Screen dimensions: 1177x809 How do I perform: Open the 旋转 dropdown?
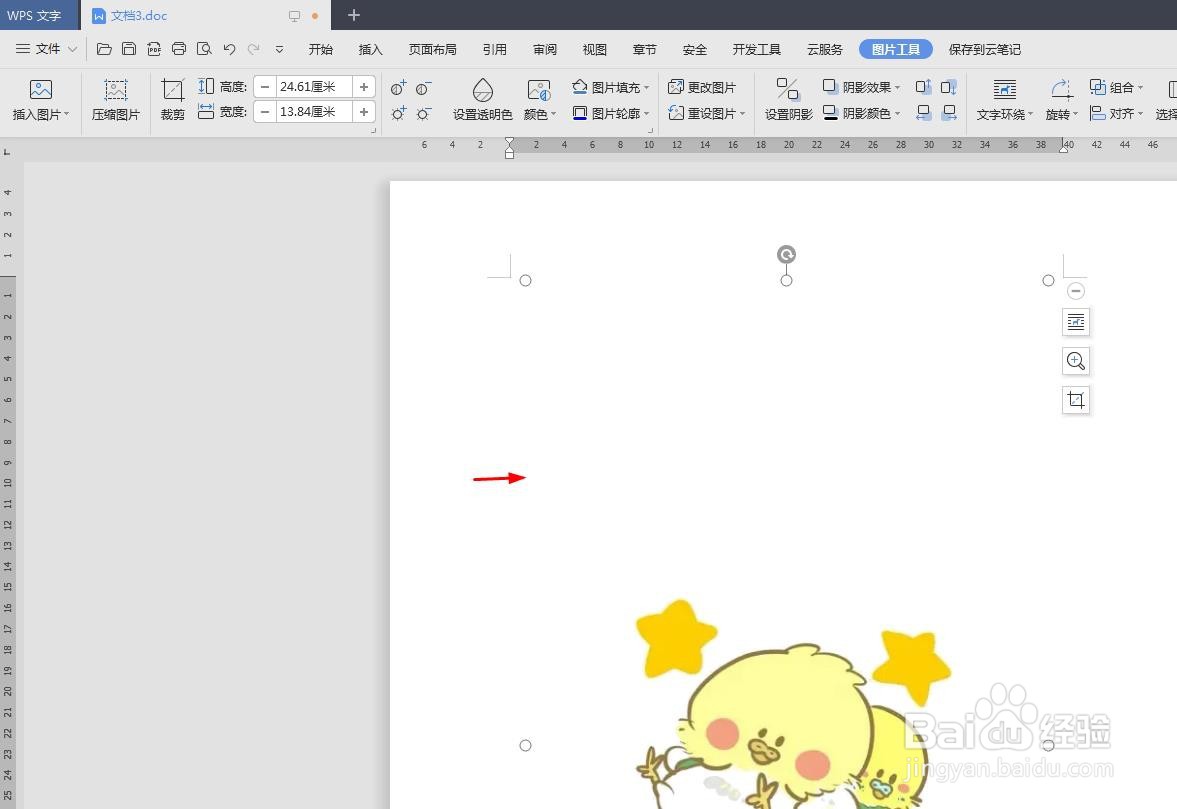pyautogui.click(x=1061, y=101)
